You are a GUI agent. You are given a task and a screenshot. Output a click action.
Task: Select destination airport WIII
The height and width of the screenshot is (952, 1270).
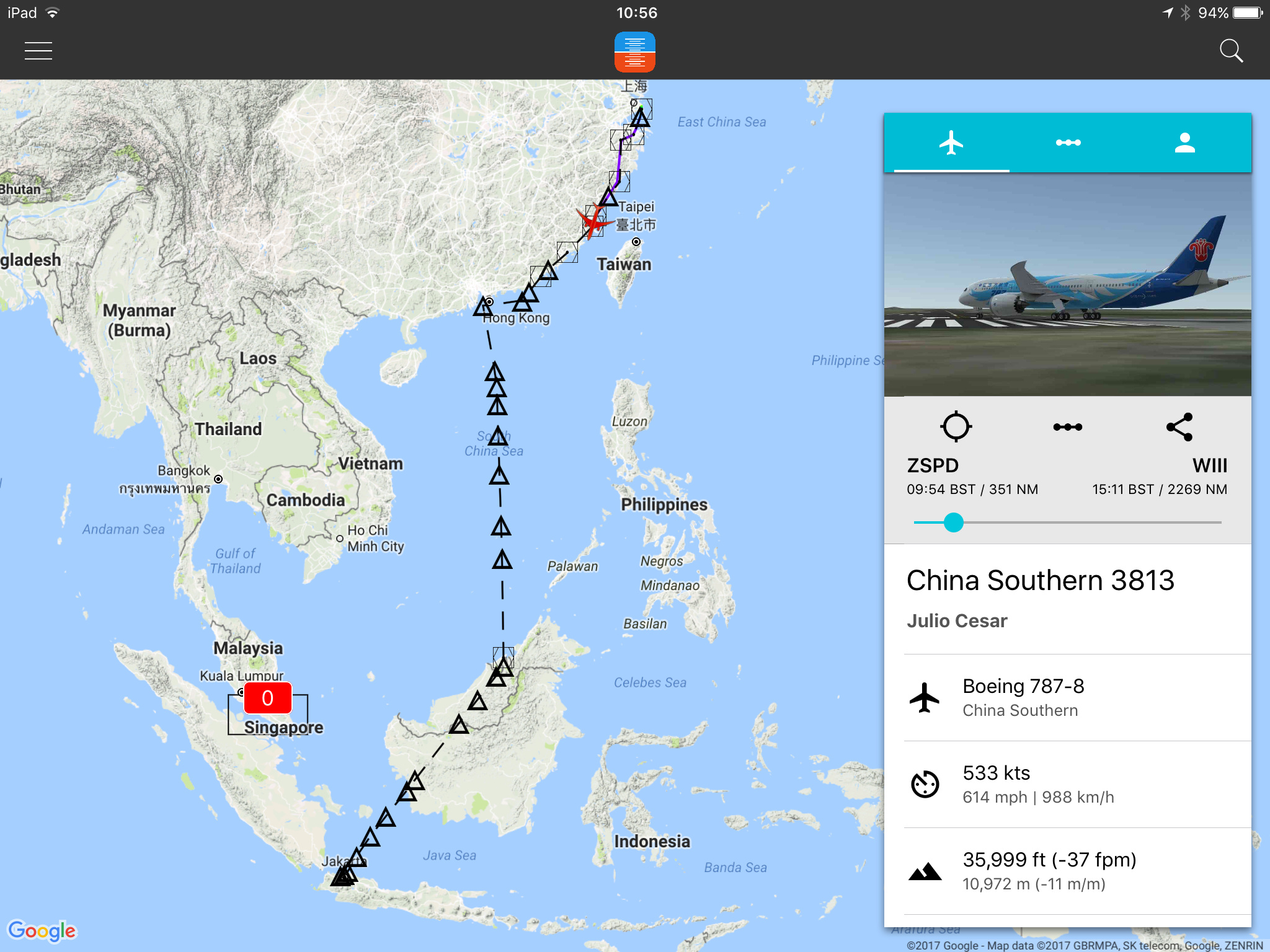tap(1210, 465)
